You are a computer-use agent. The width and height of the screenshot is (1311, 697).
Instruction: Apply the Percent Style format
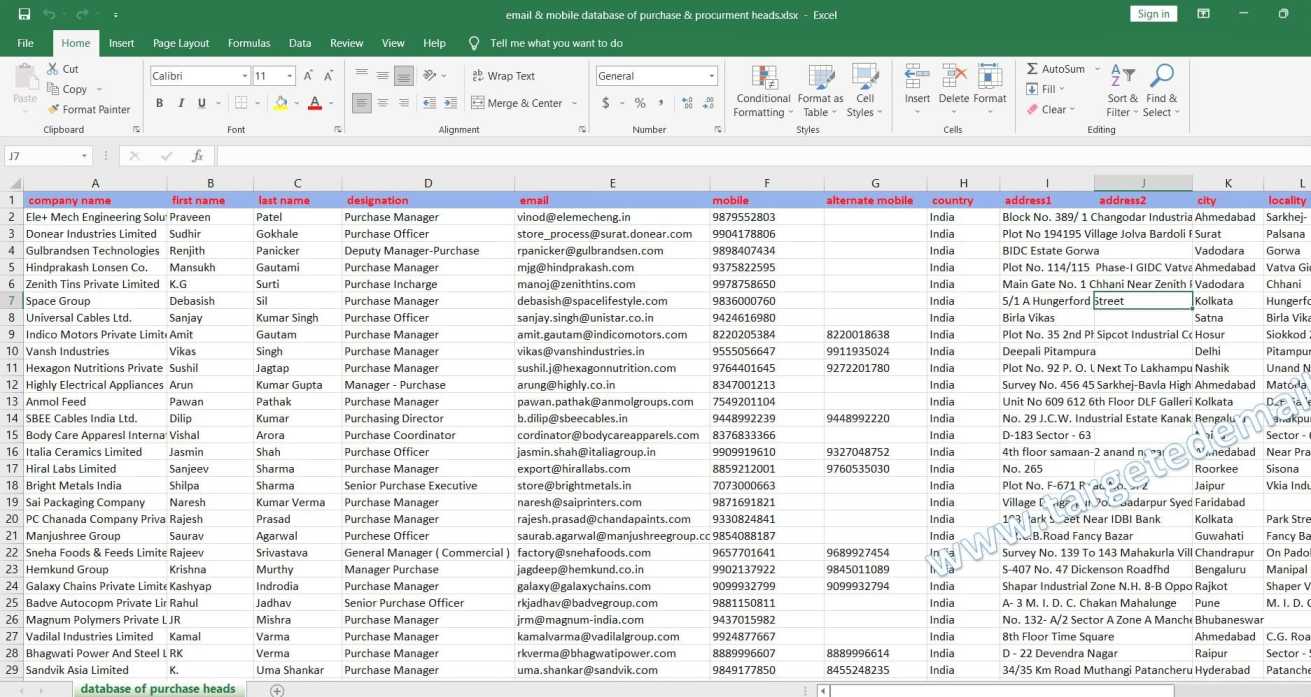[639, 103]
